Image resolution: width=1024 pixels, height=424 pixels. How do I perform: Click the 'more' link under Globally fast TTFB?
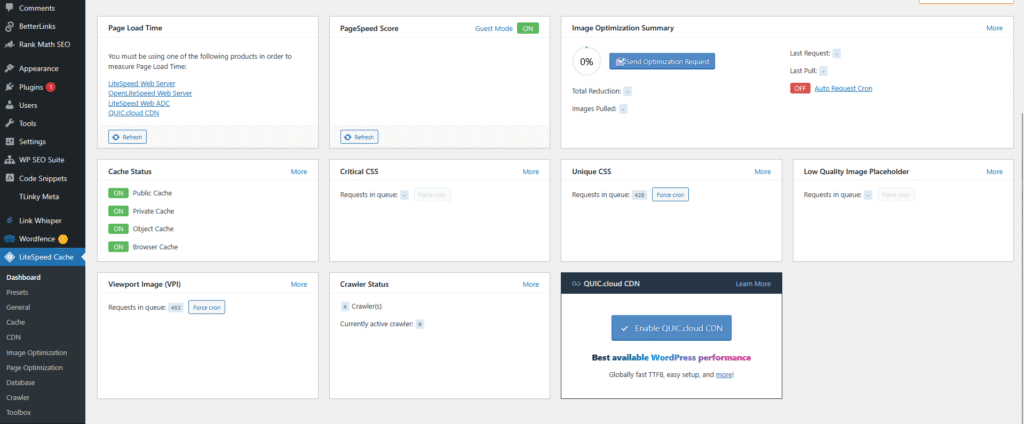click(724, 375)
